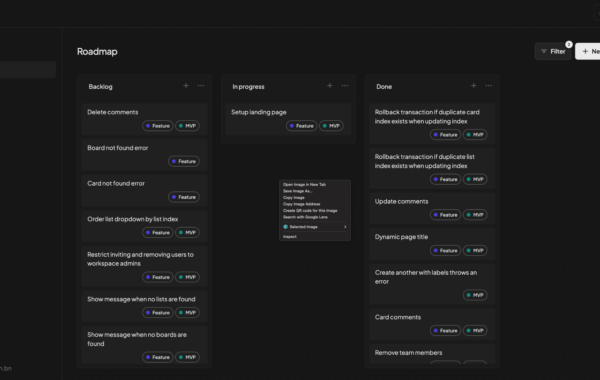The width and height of the screenshot is (600, 380).
Task: Select Search with Google Lens
Action: [305, 217]
